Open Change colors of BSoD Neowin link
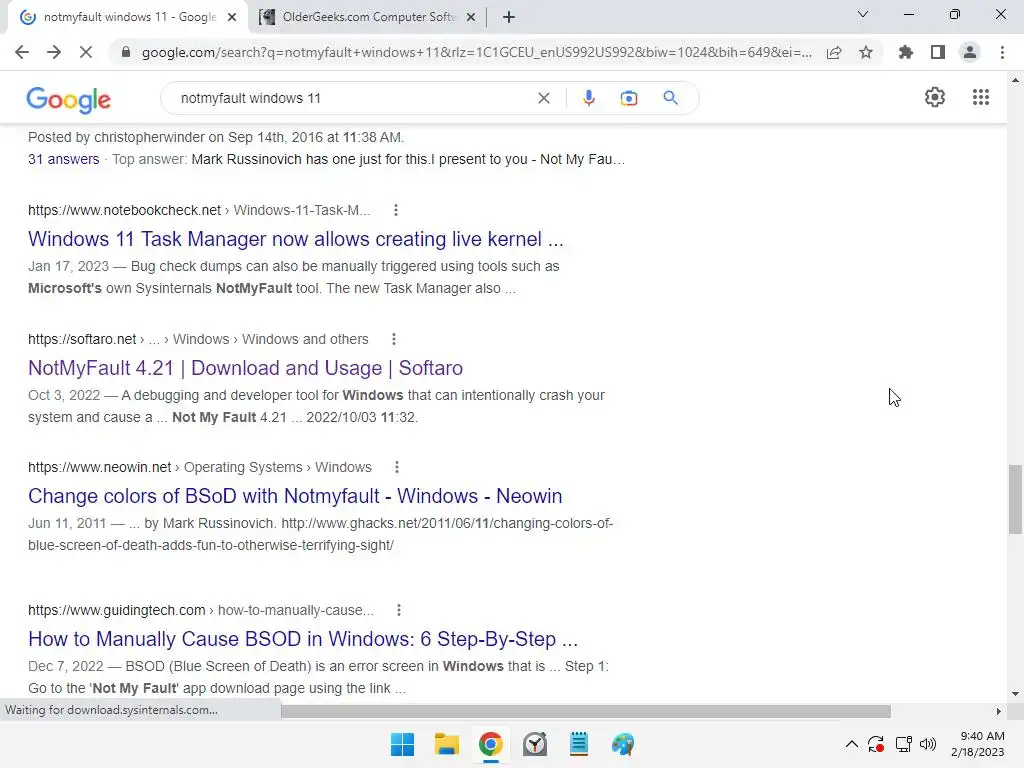The height and width of the screenshot is (768, 1024). 295,496
